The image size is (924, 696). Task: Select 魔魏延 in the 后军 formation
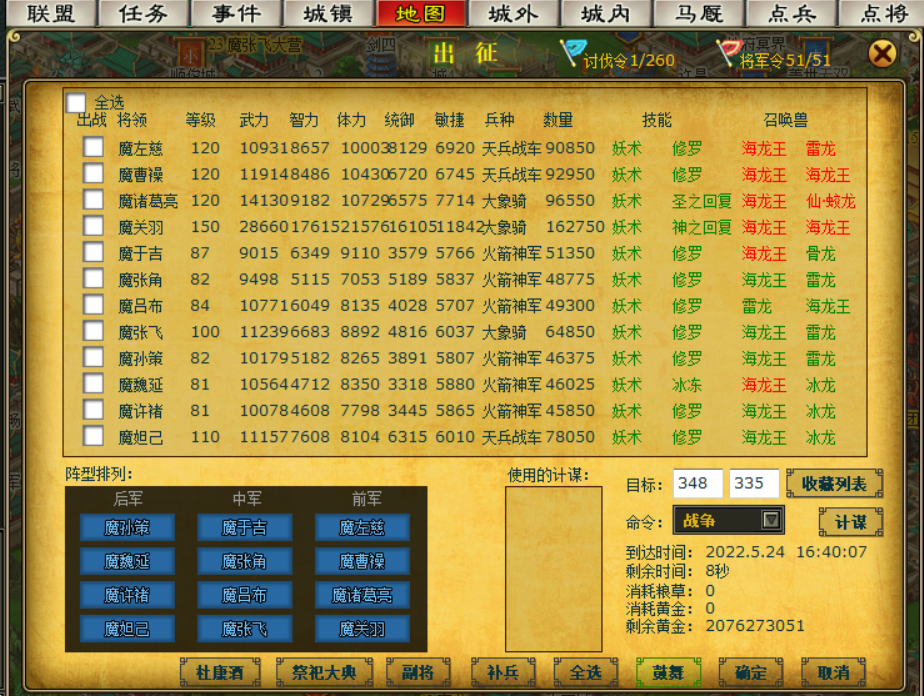click(x=127, y=561)
